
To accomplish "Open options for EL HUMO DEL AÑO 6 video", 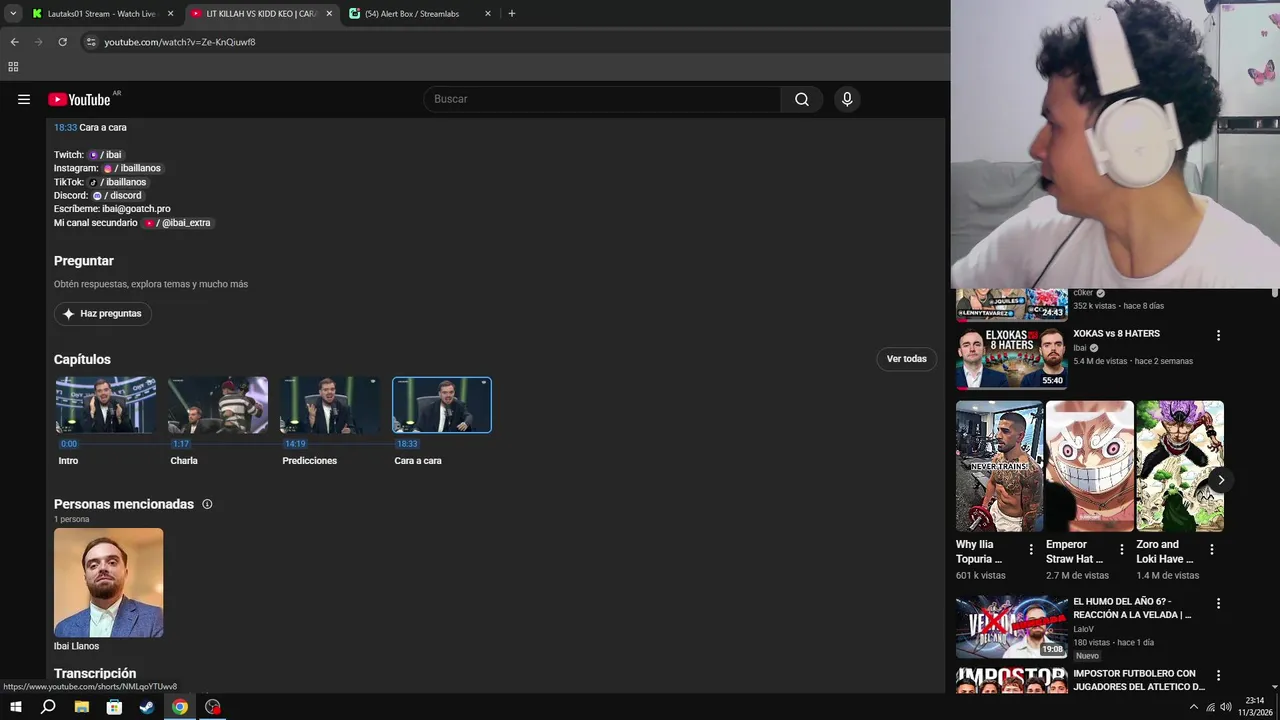I will tap(1218, 604).
